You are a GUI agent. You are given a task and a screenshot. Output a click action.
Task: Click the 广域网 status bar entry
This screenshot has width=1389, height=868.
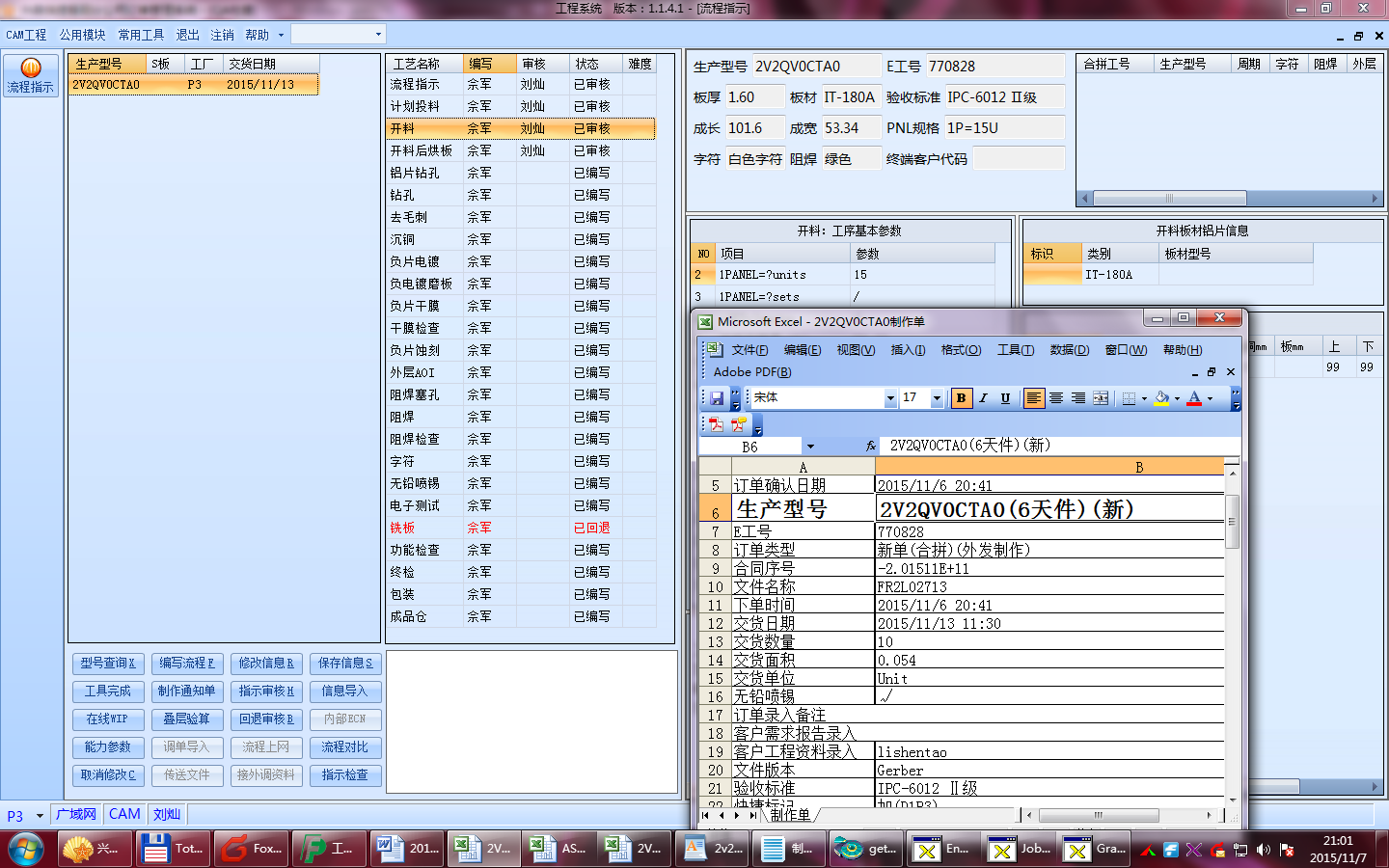76,815
